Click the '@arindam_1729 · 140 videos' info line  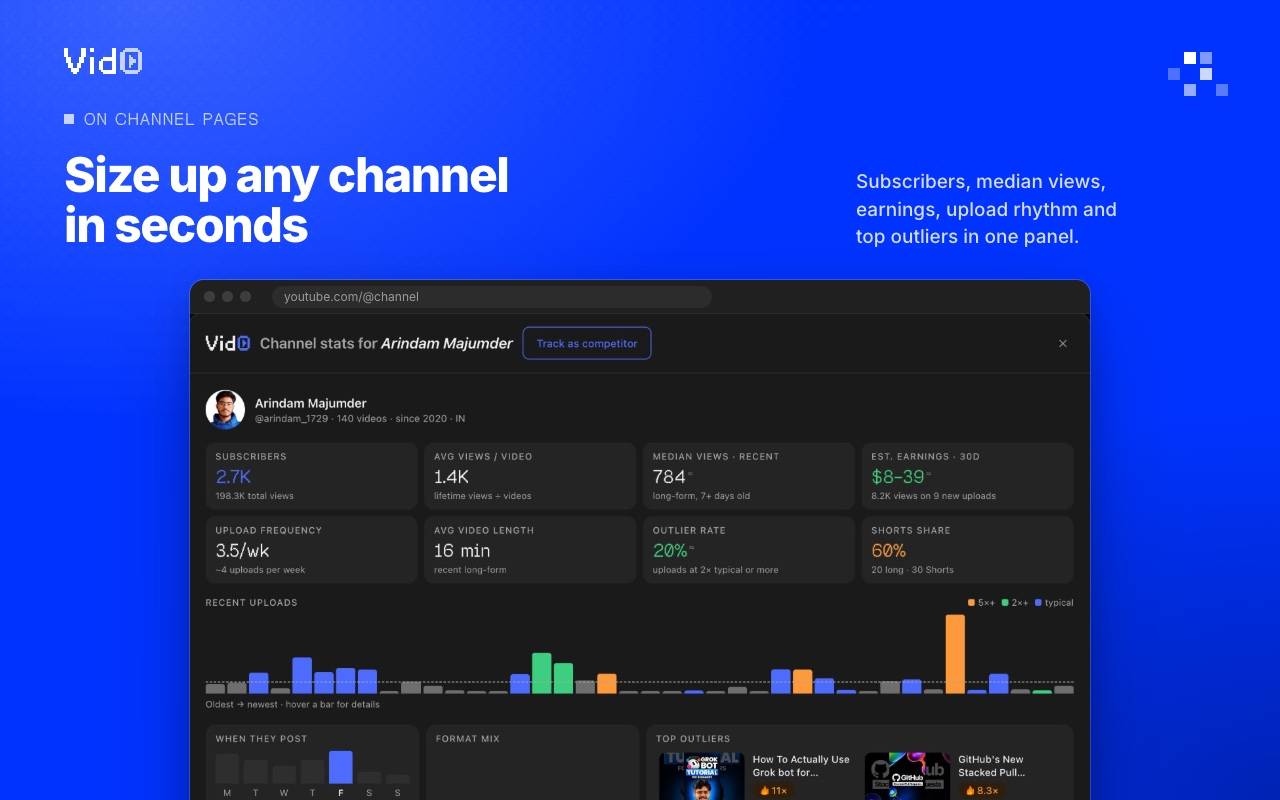point(360,419)
